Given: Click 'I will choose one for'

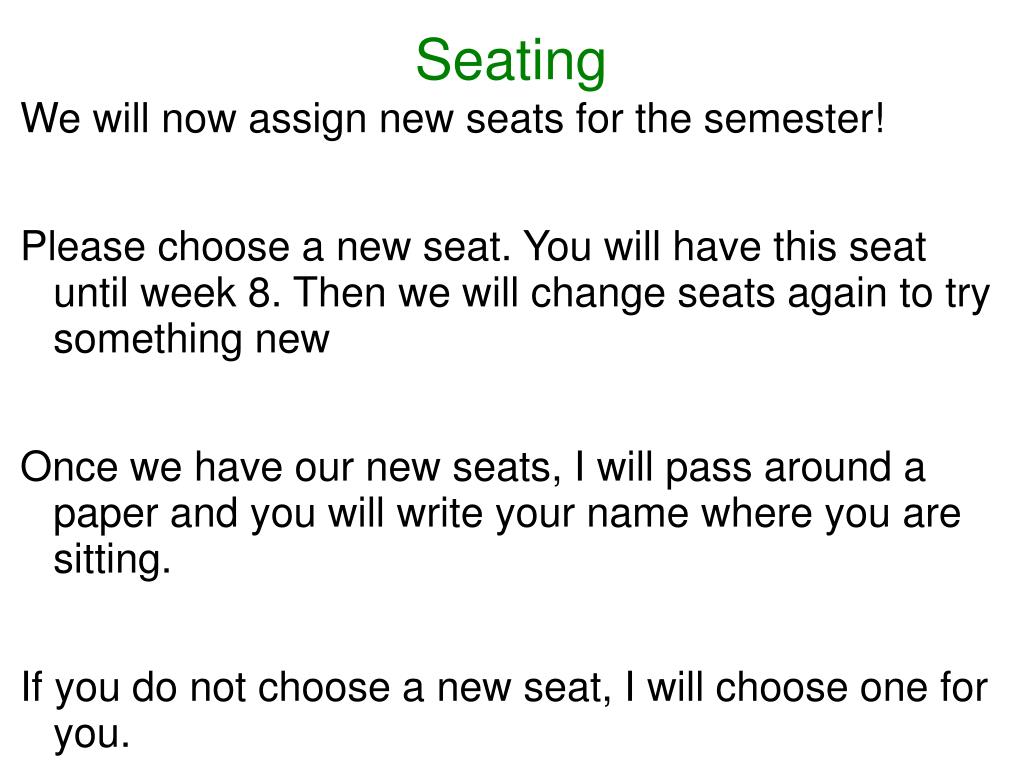Looking at the screenshot, I should (806, 689).
